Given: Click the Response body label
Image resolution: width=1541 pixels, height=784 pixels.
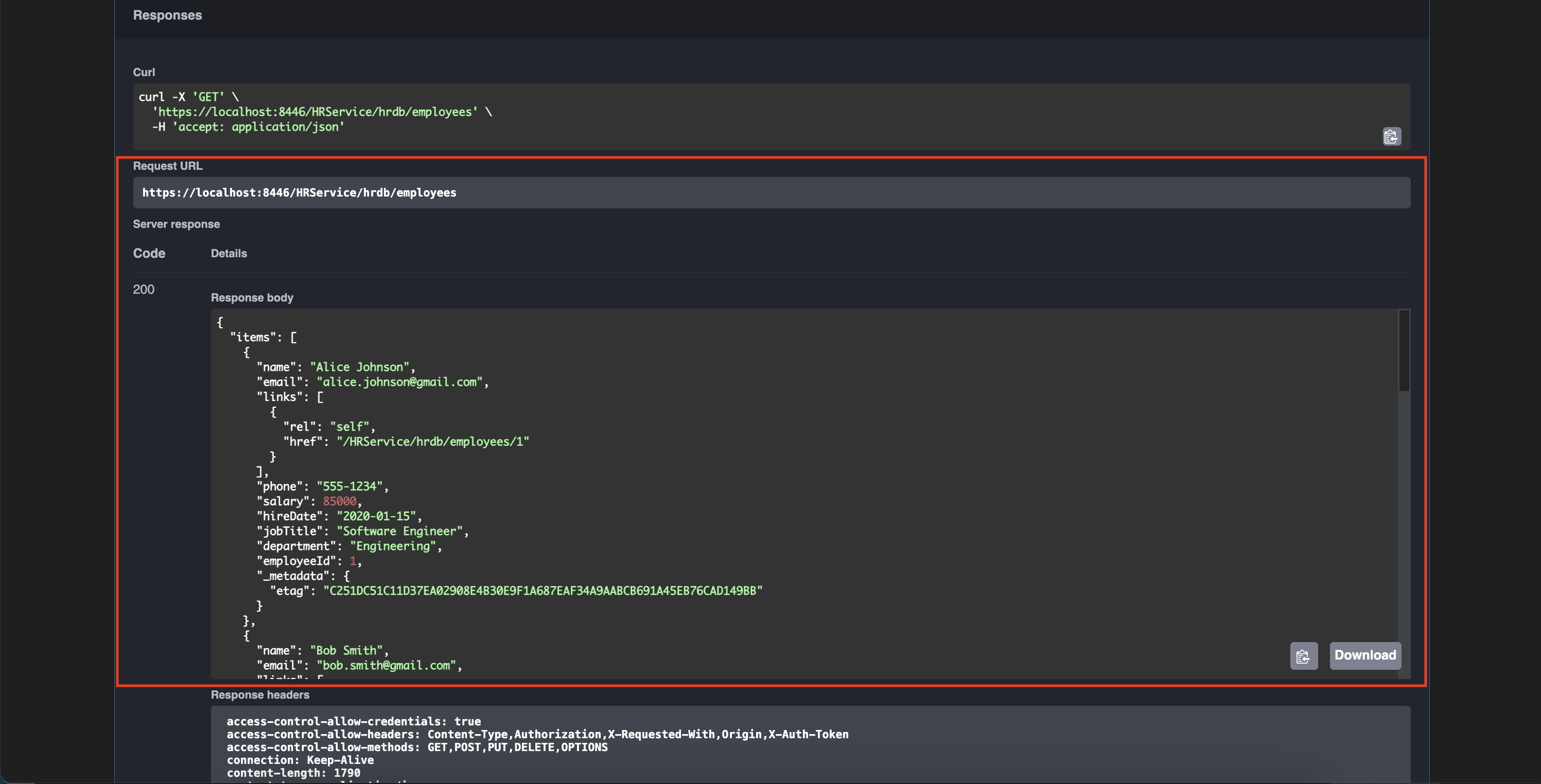Looking at the screenshot, I should click(x=252, y=298).
